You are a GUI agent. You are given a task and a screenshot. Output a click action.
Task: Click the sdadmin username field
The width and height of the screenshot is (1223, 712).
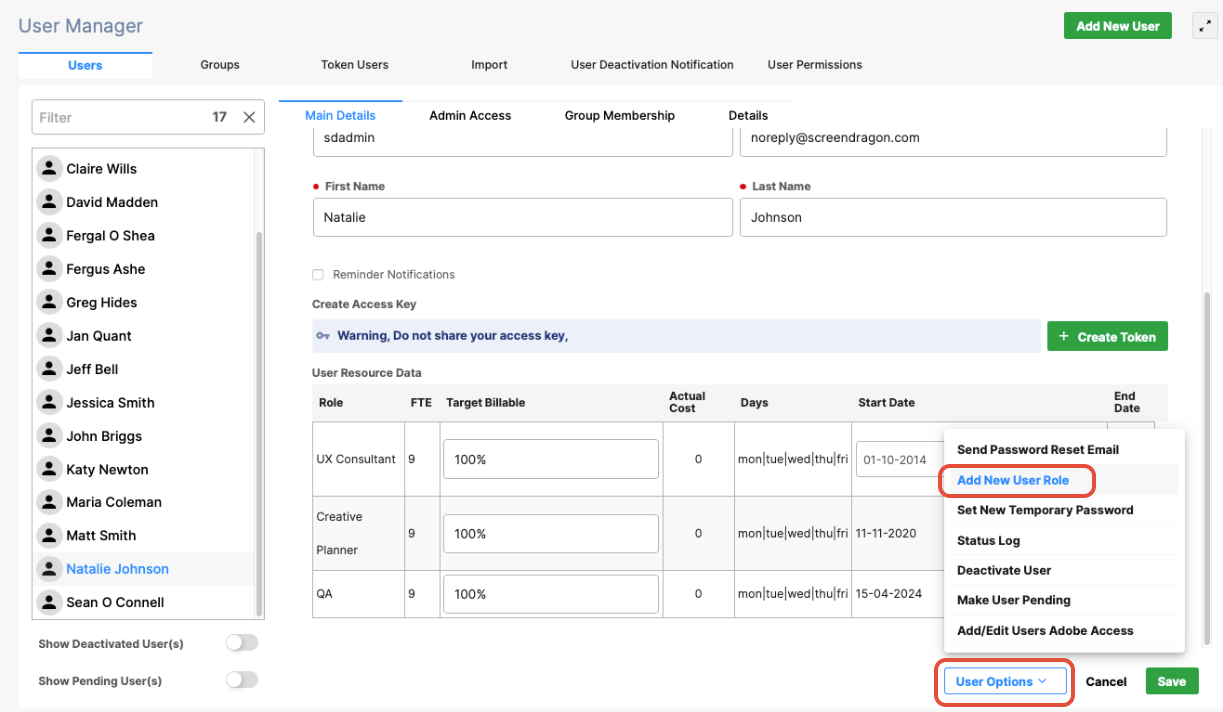click(522, 140)
